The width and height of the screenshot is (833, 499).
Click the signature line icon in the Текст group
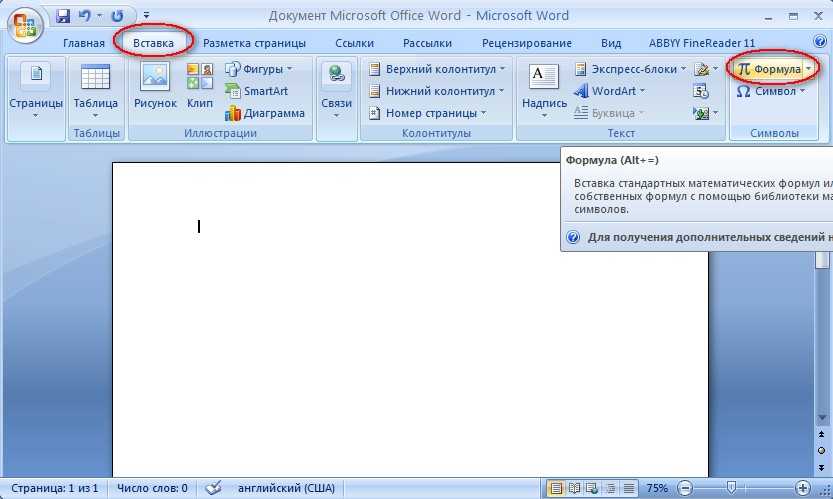click(702, 69)
